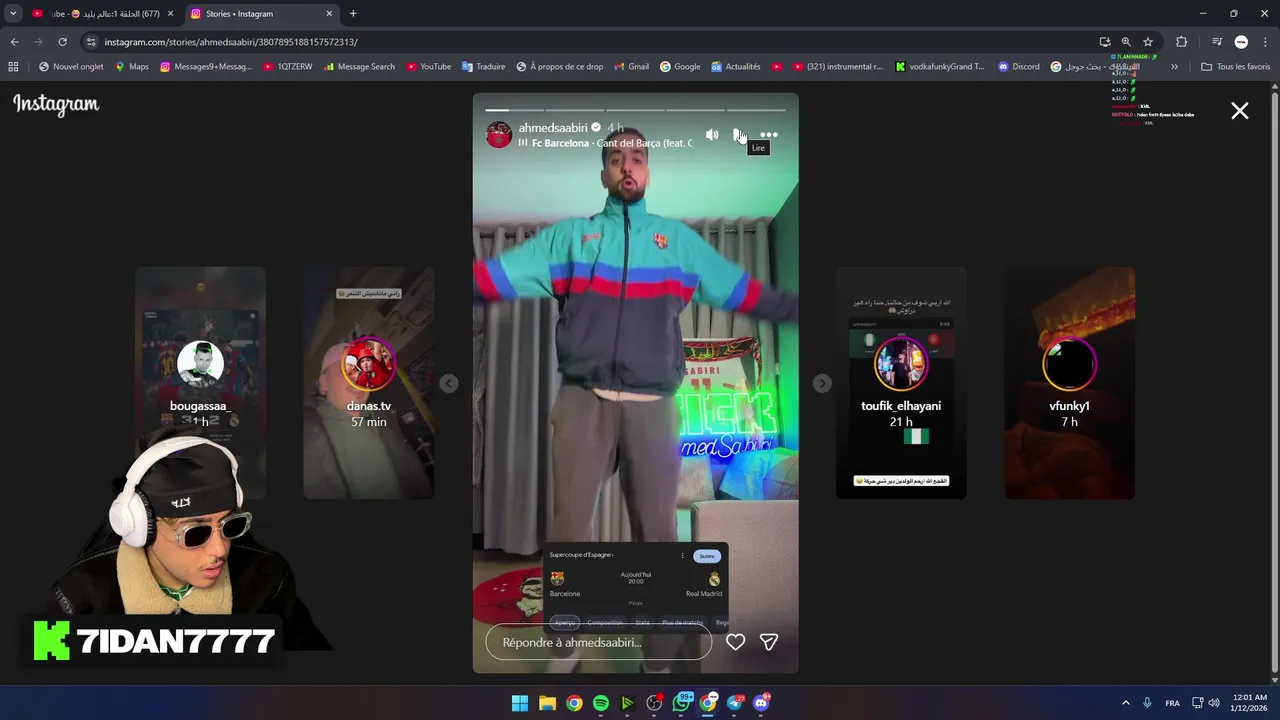
Task: Go to next story with right arrow
Action: 821,383
